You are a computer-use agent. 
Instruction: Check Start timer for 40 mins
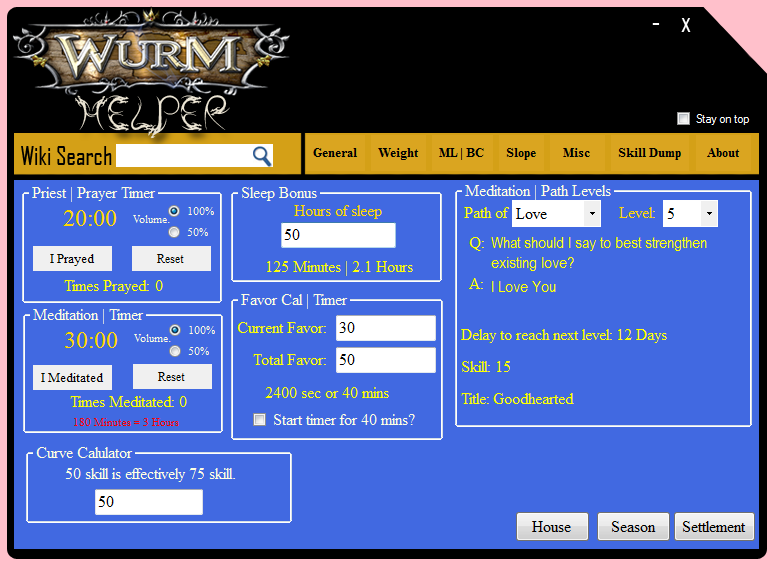point(259,420)
